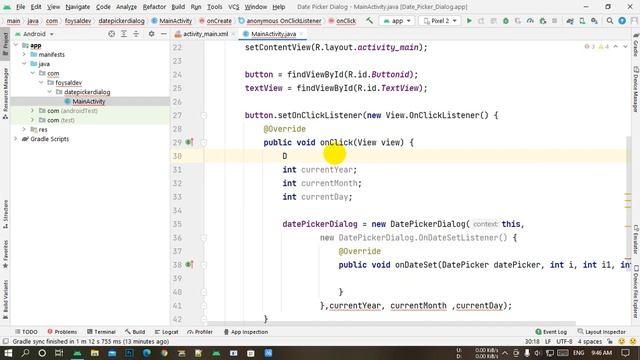
Task: Collapse the foysaldev package node
Action: 41,82
